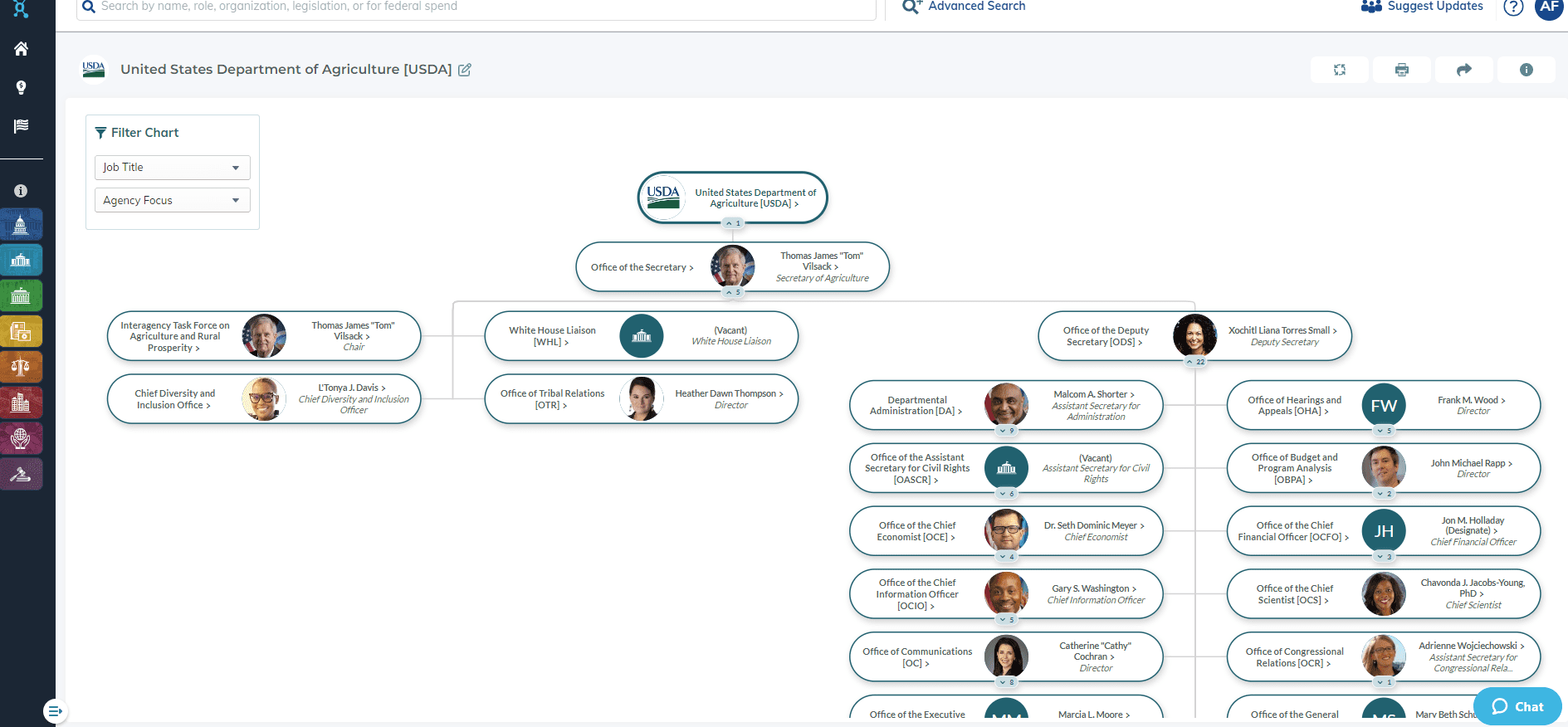Open the flag sidebar icon
Image resolution: width=1568 pixels, height=727 pixels.
(x=21, y=125)
